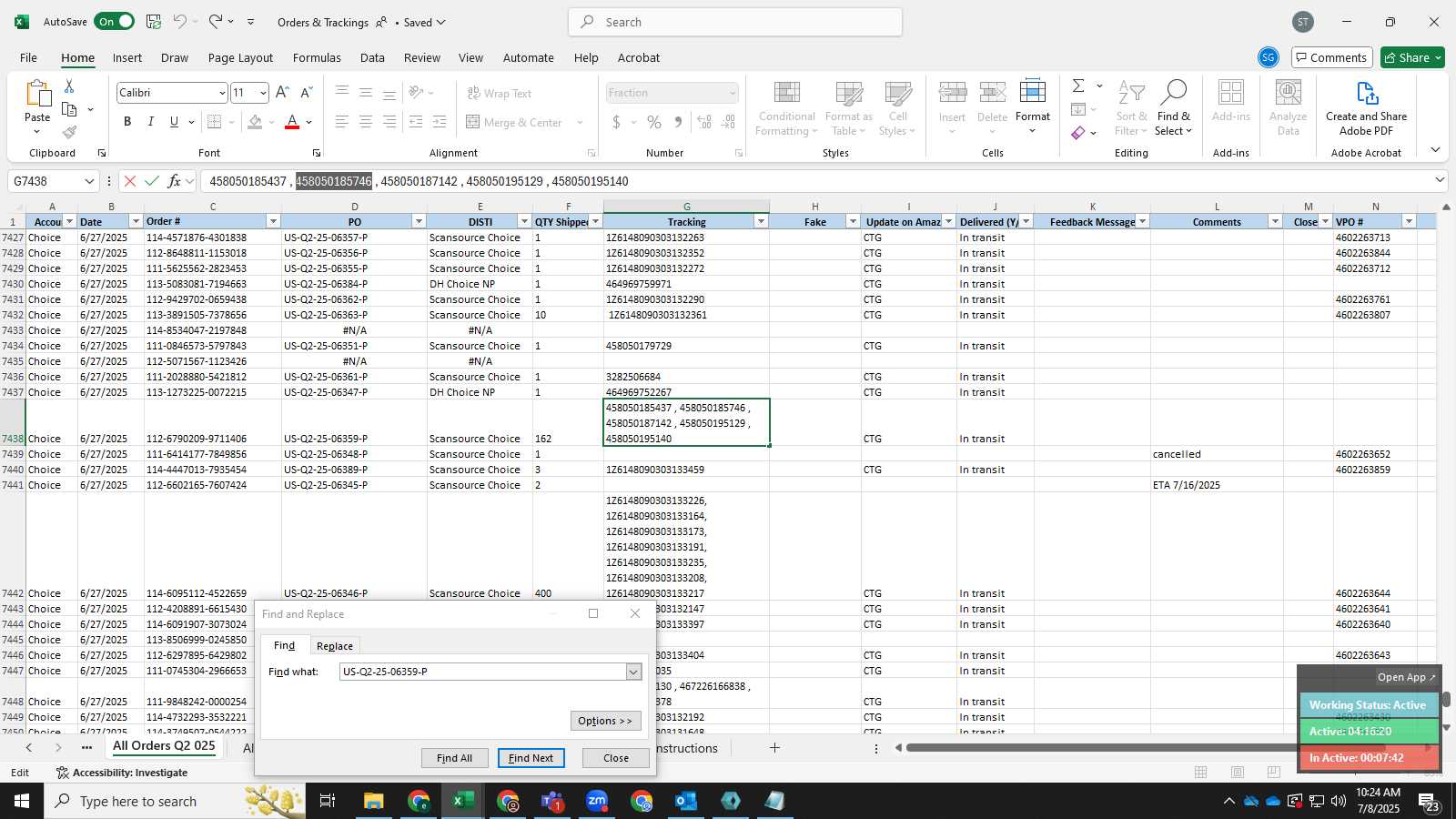Click the Copy icon in Clipboard group
This screenshot has width=1456, height=819.
[69, 109]
